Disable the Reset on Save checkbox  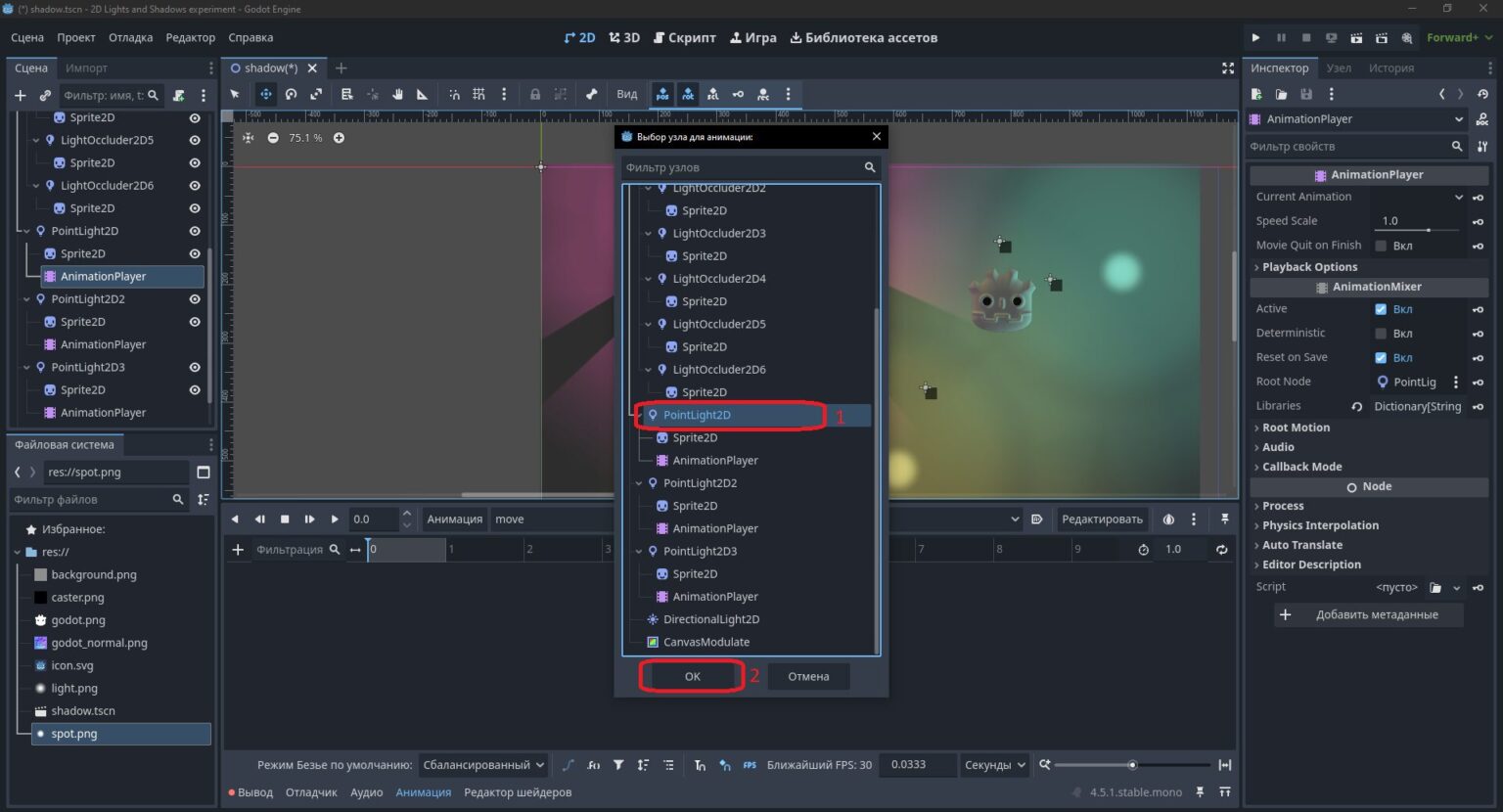[1381, 358]
